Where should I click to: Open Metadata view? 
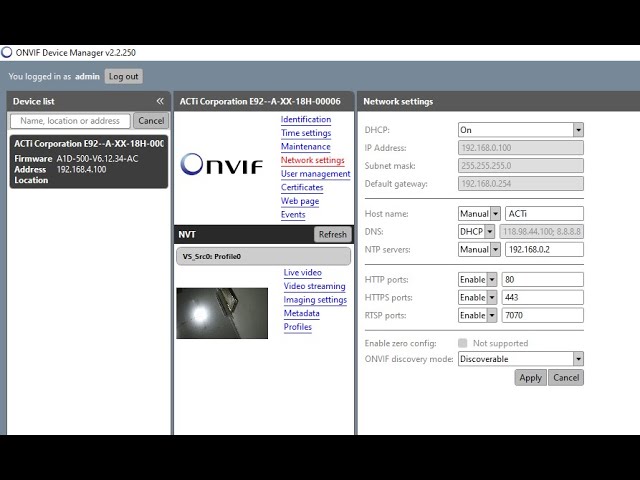(301, 313)
